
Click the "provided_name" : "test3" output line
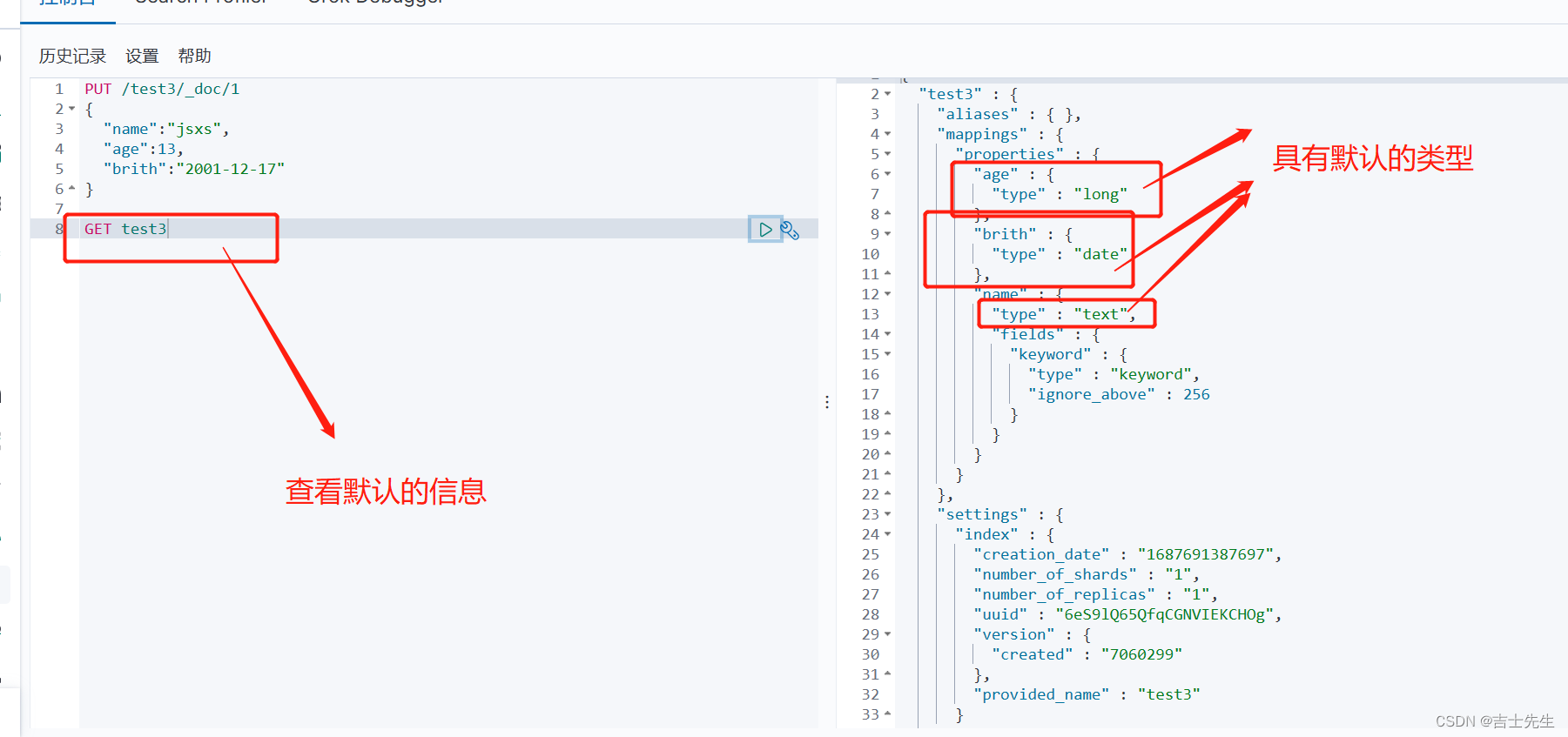point(1087,694)
